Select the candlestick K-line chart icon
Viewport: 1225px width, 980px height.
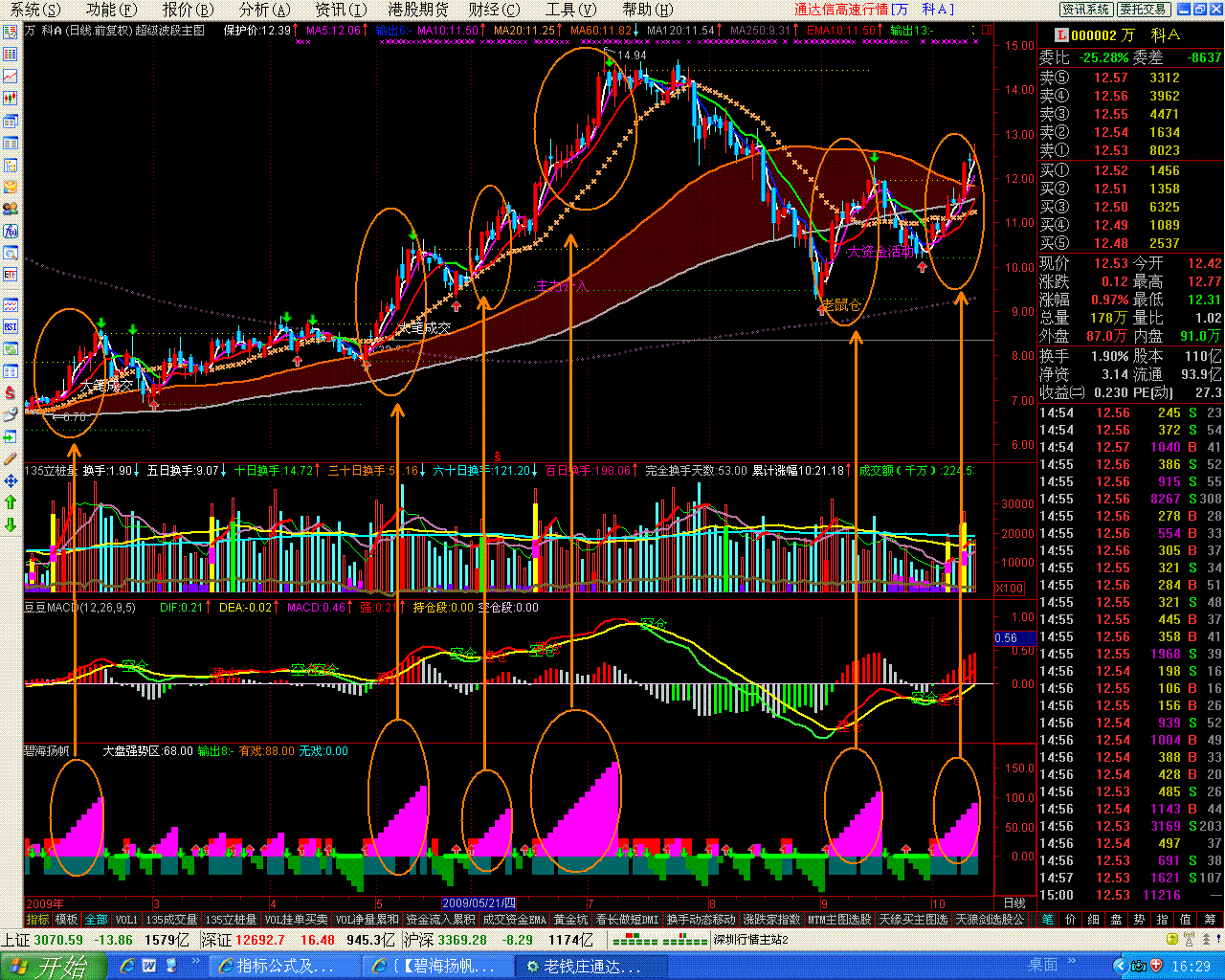[11, 99]
